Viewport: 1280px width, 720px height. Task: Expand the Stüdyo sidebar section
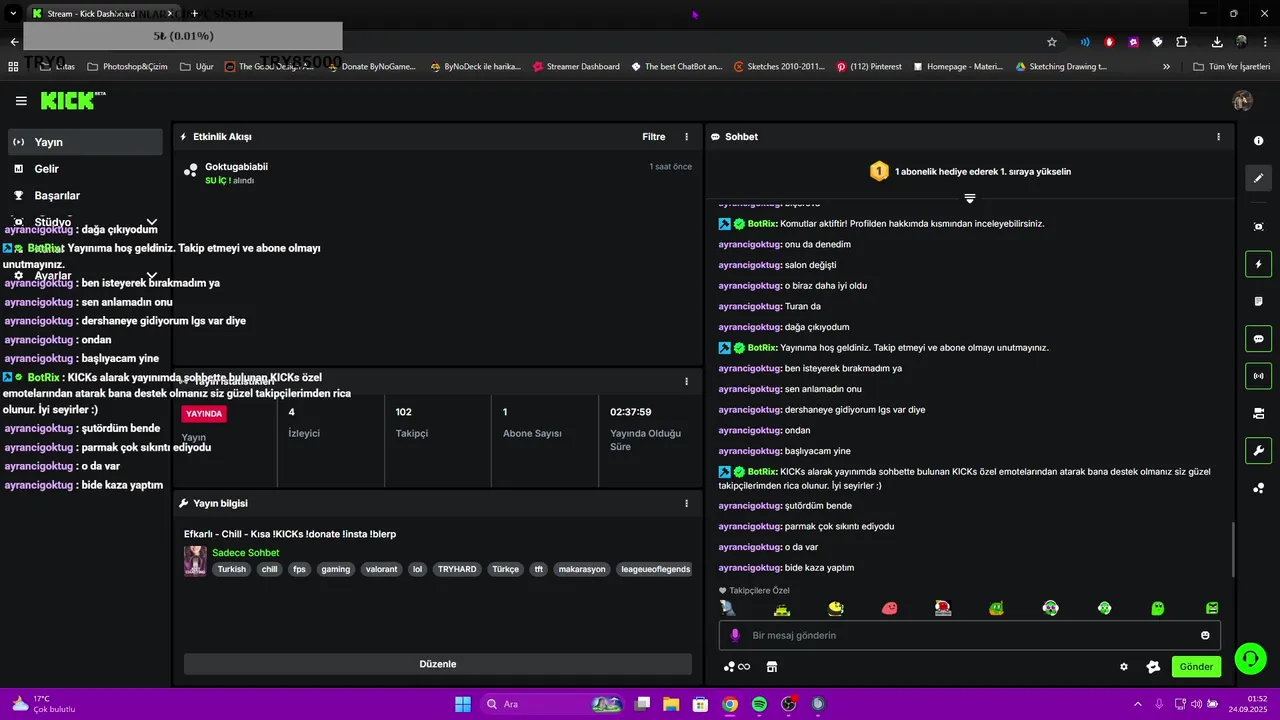point(152,222)
